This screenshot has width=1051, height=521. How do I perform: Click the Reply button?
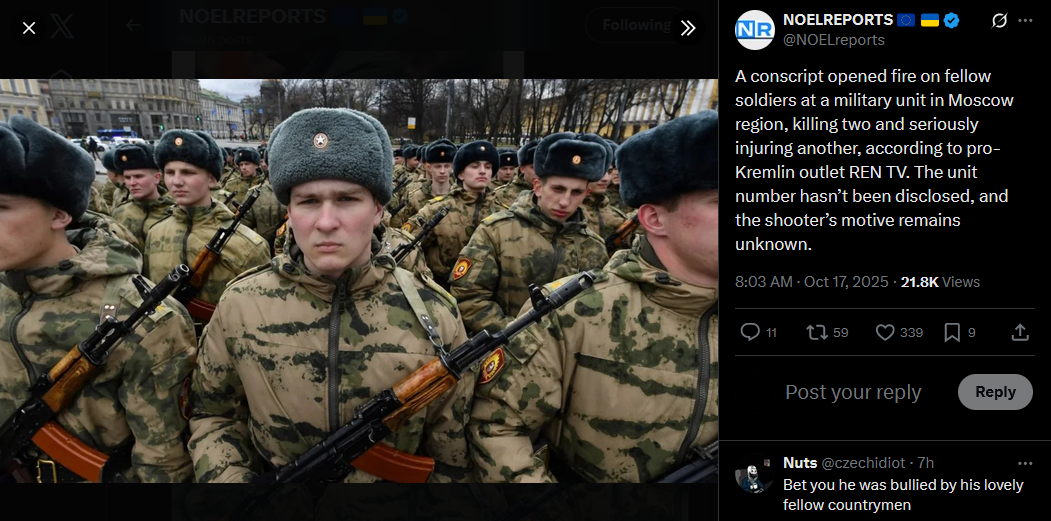pos(995,392)
